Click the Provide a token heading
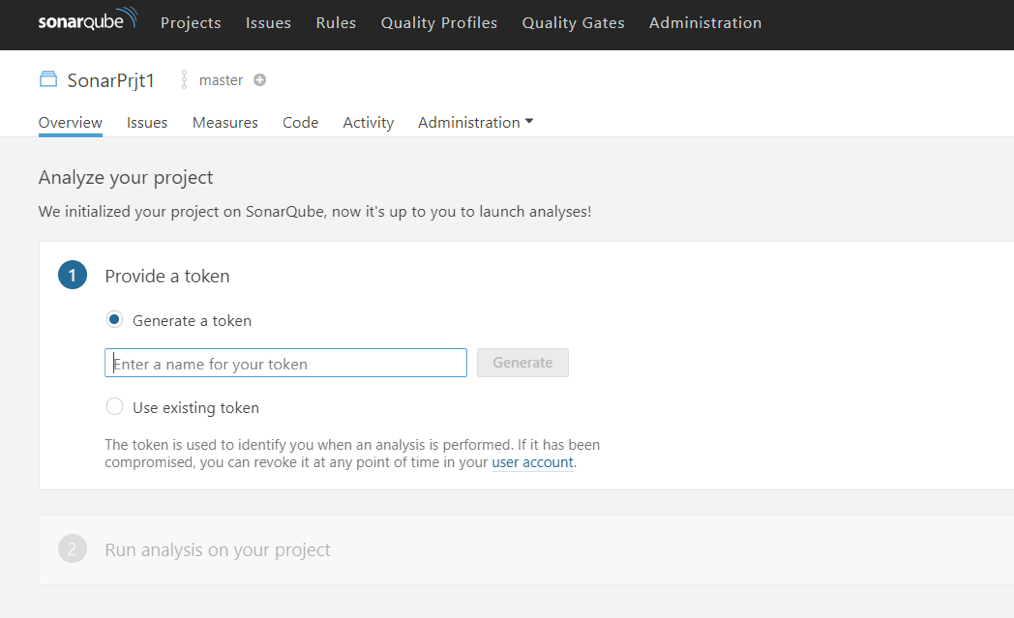 pos(167,276)
